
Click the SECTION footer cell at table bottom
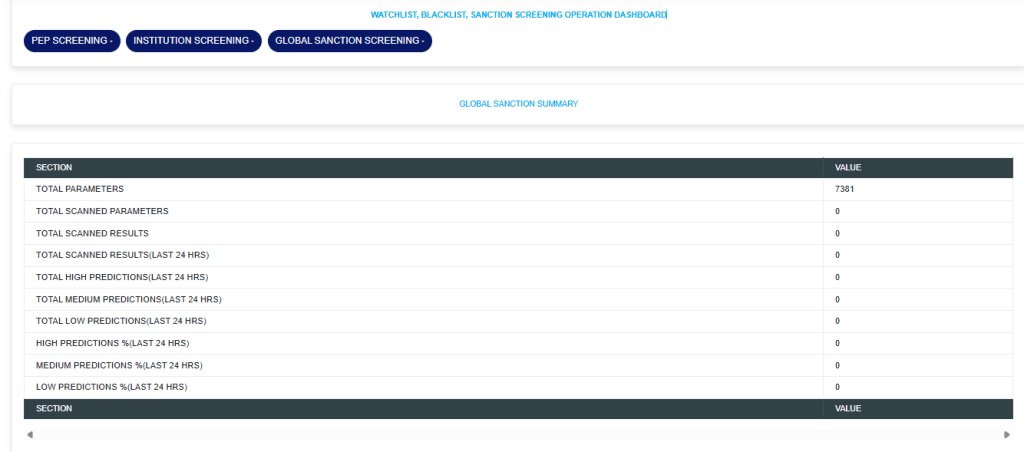pos(54,409)
